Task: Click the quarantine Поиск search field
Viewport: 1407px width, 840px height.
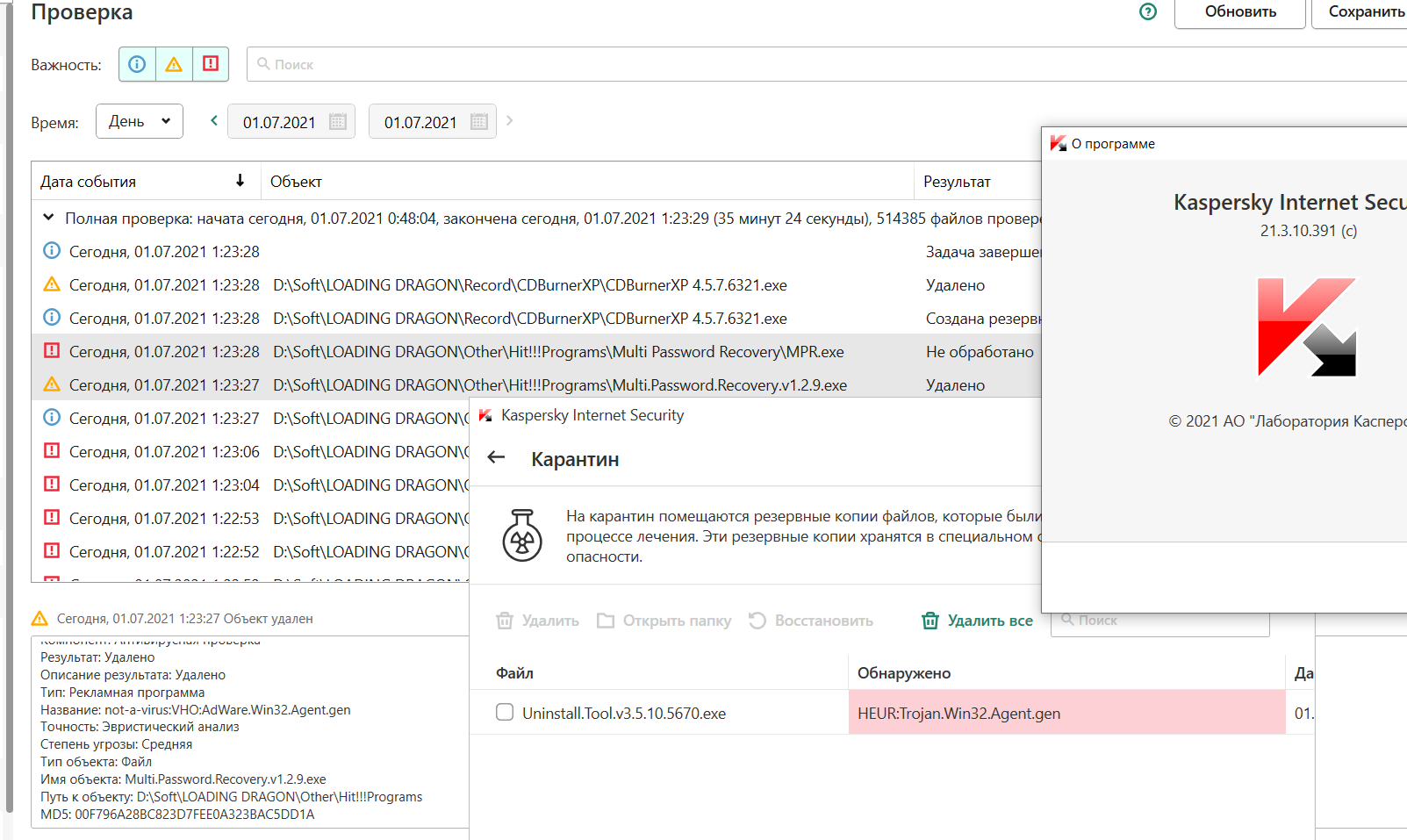Action: 1159,621
